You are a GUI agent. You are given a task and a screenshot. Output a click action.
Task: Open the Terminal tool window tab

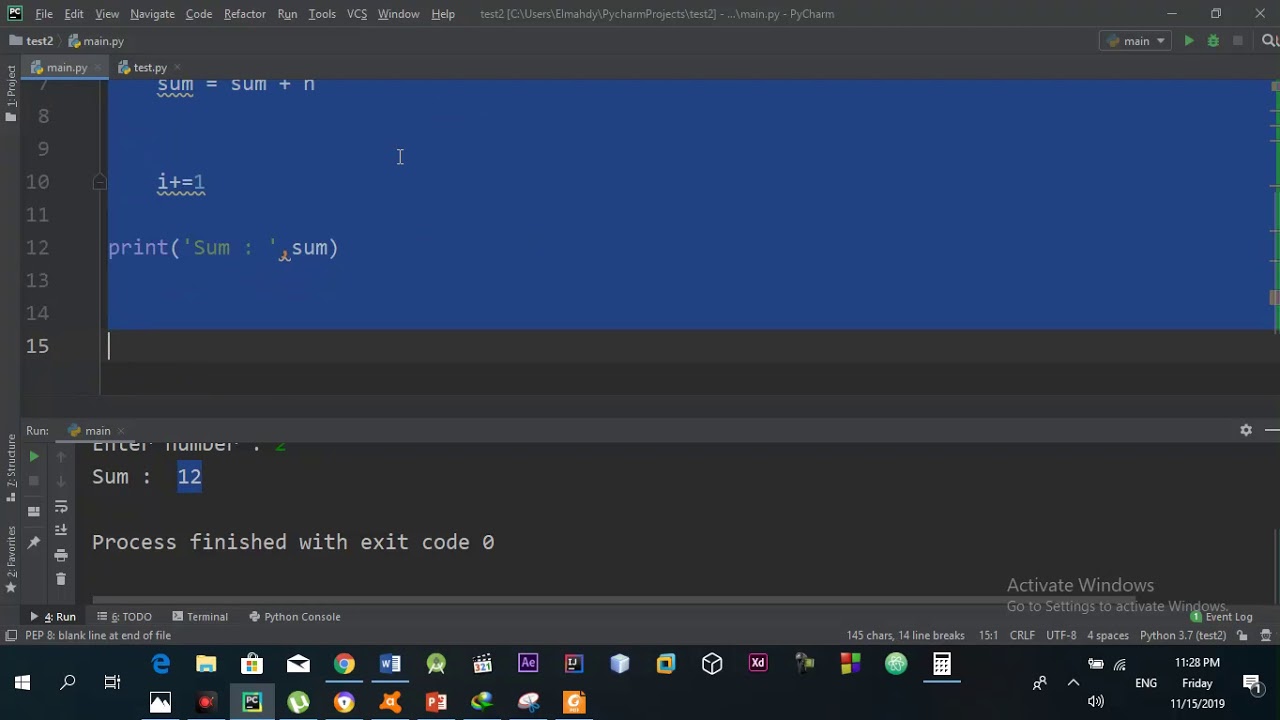[200, 617]
